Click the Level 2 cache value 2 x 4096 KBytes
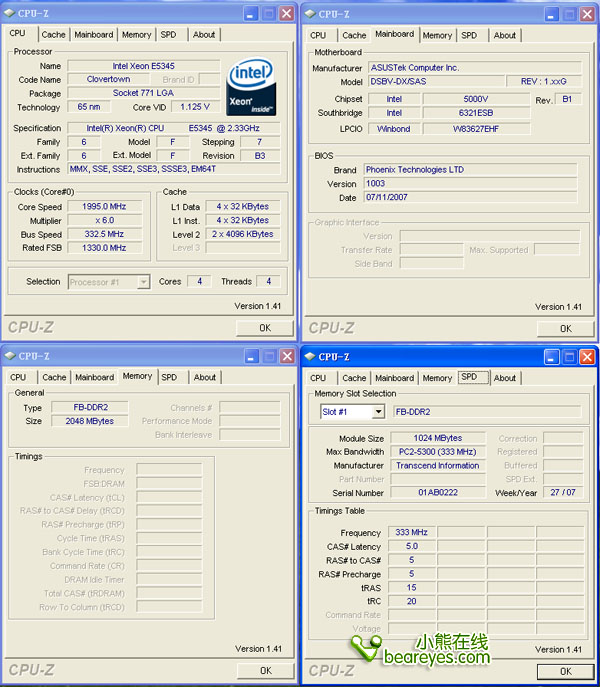This screenshot has height=687, width=600. tap(242, 234)
